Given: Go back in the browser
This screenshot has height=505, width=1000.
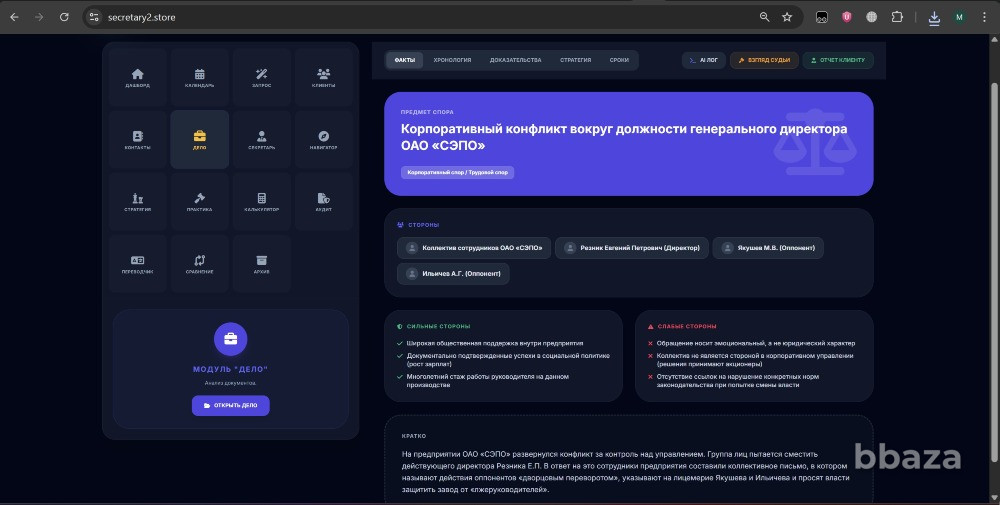Looking at the screenshot, I should click(x=14, y=17).
